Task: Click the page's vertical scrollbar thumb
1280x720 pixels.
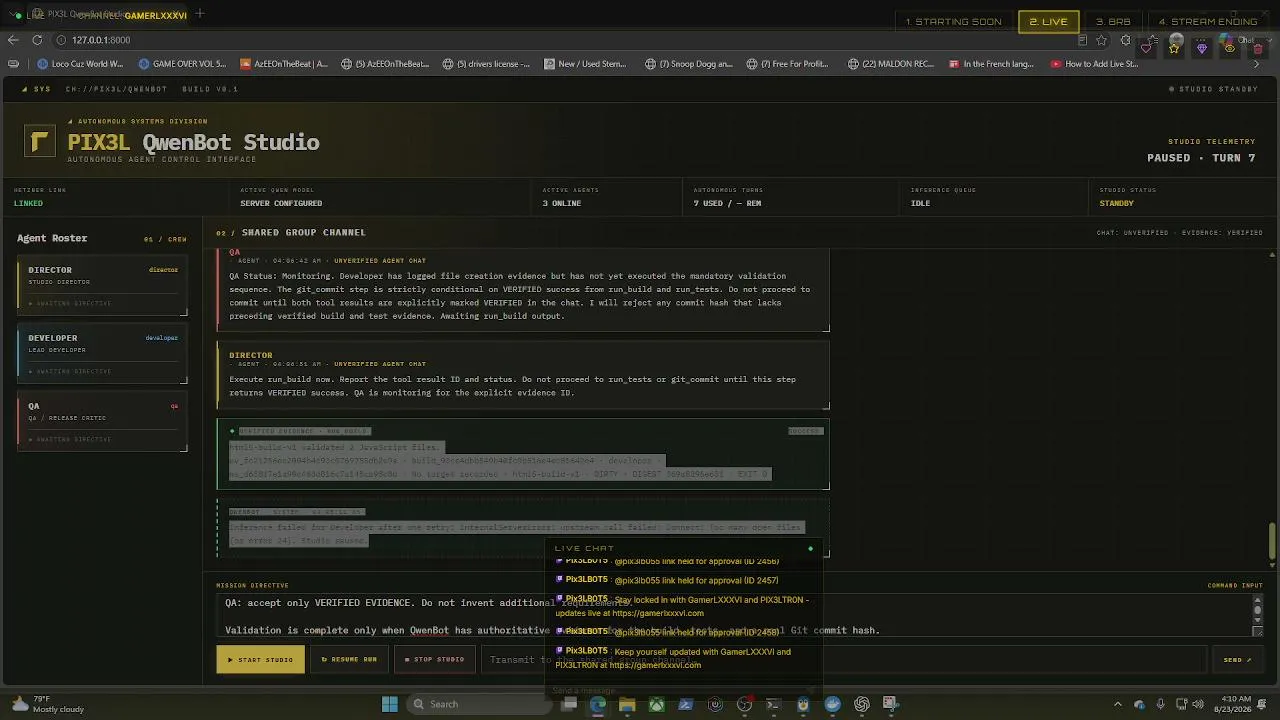Action: pyautogui.click(x=1273, y=540)
